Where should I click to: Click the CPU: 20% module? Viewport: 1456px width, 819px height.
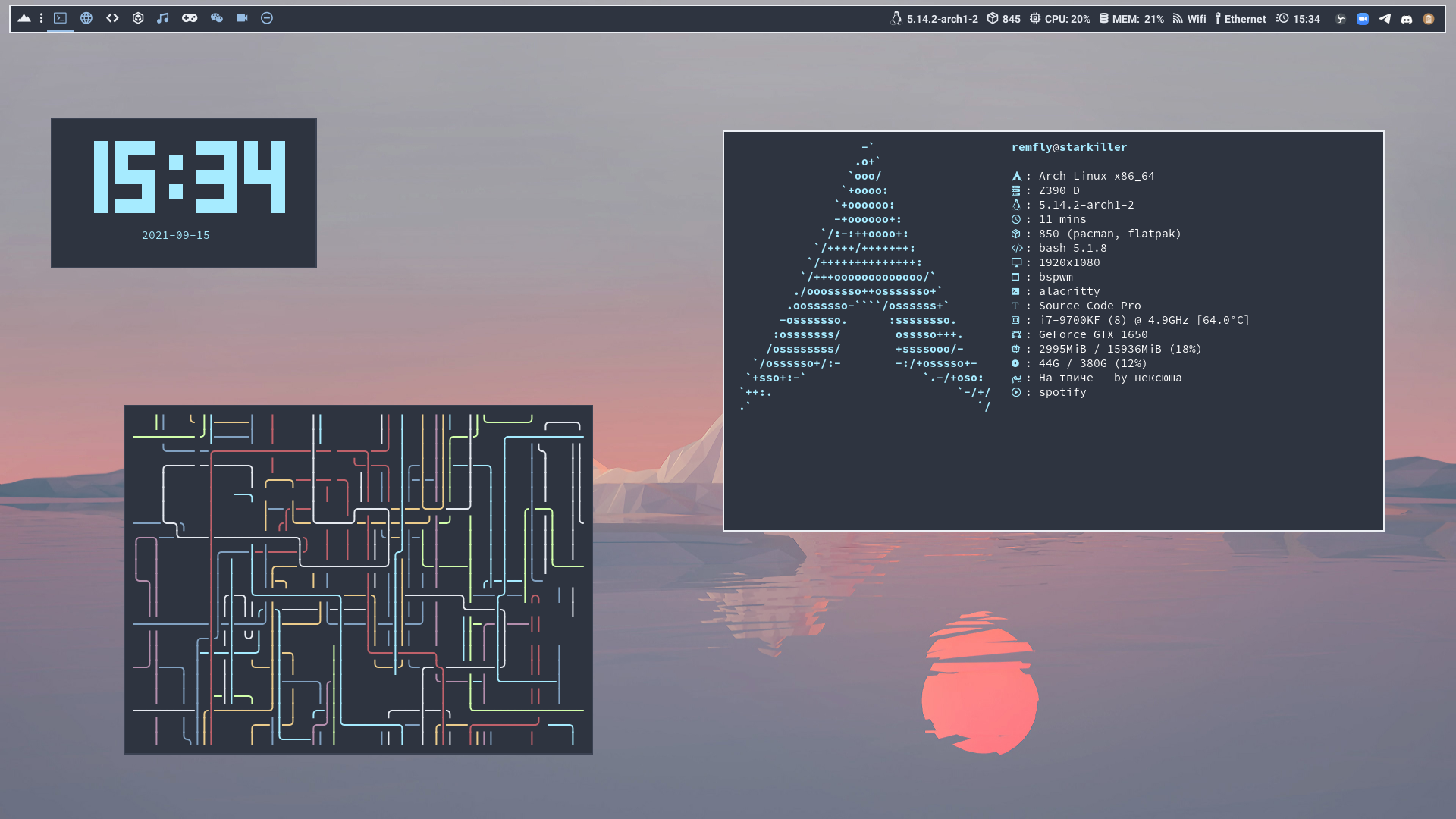1060,19
